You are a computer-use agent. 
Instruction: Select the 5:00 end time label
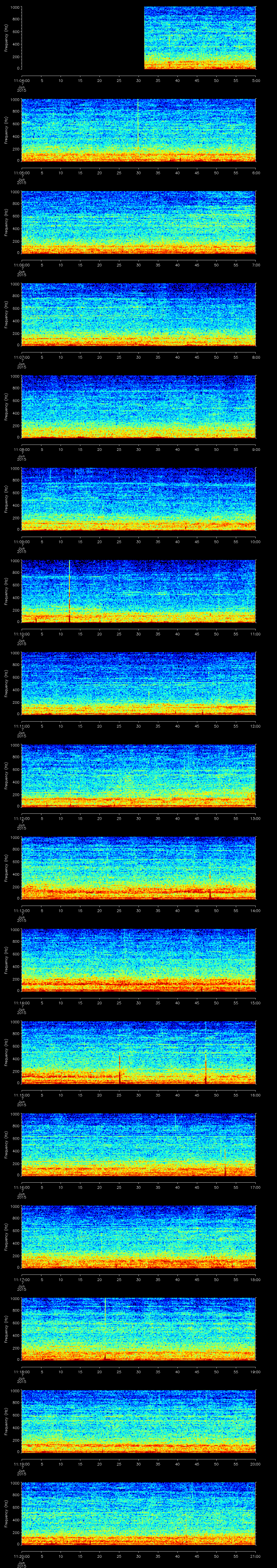(256, 81)
